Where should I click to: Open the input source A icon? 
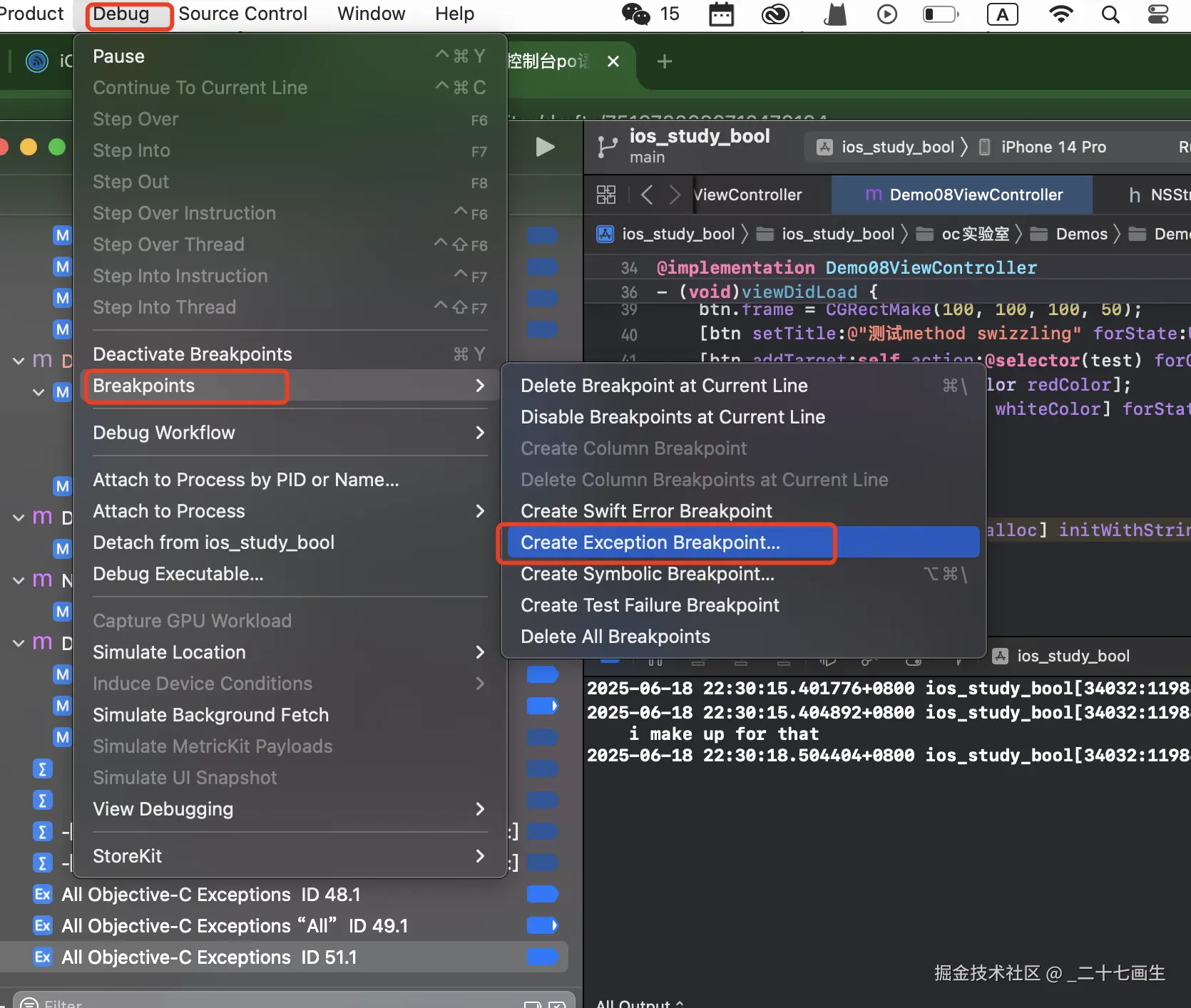pos(1002,14)
